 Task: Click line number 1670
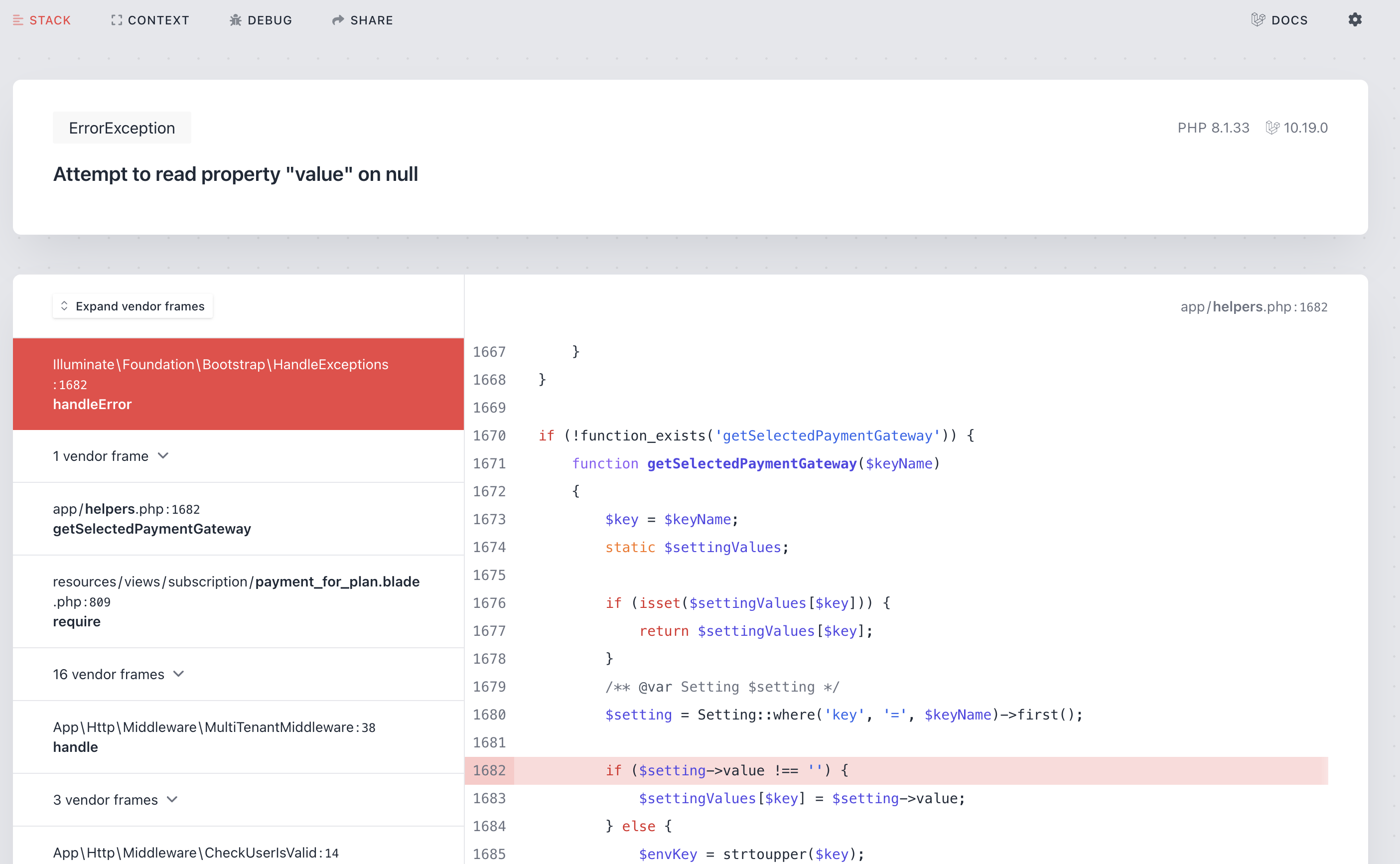(x=490, y=435)
